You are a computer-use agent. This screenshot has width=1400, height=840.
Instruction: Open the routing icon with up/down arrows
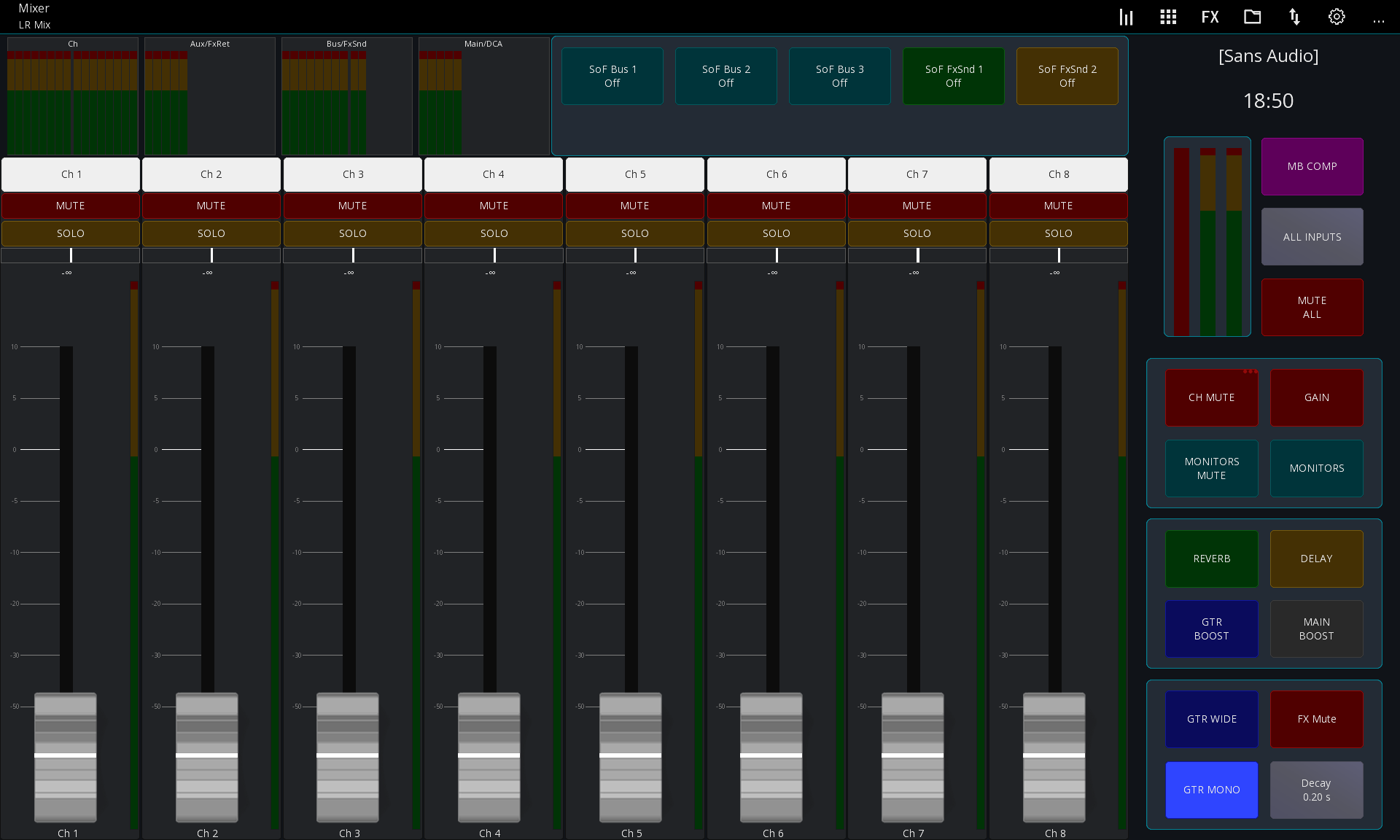pos(1294,16)
